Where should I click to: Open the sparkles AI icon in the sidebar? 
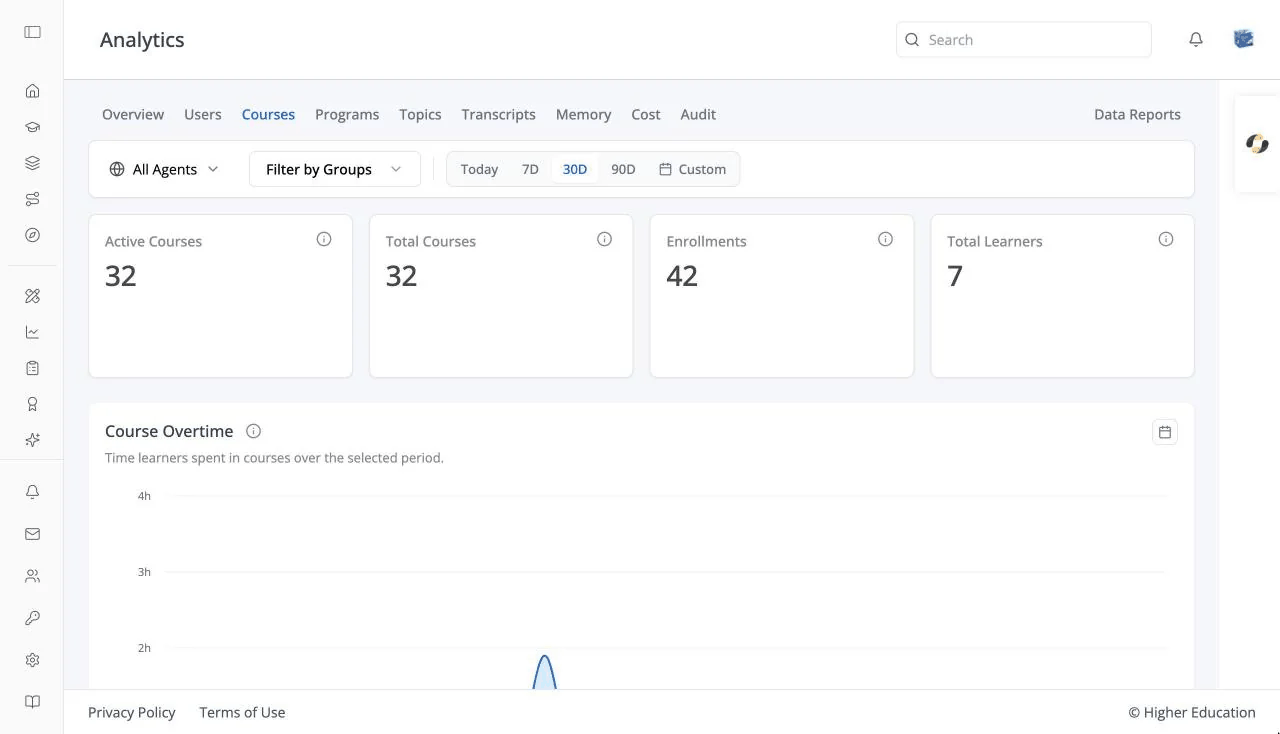click(x=32, y=440)
